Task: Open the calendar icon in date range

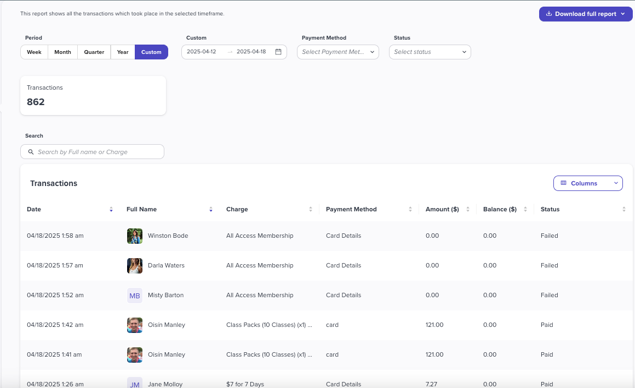Action: pyautogui.click(x=278, y=52)
